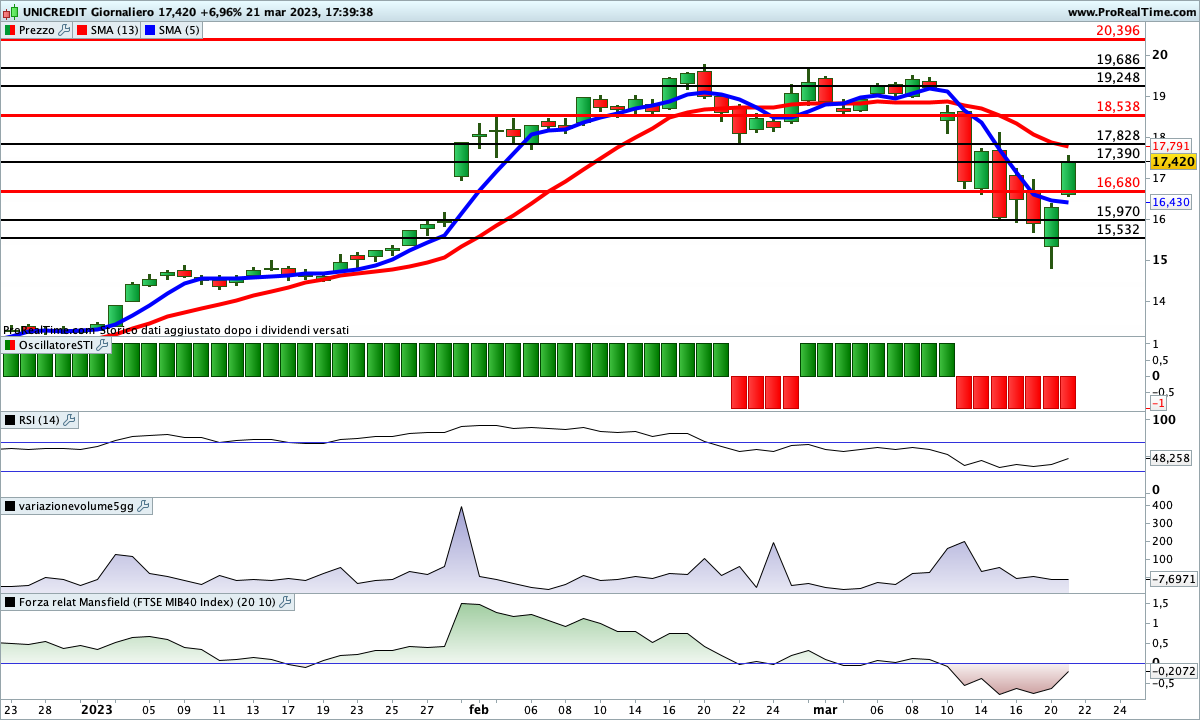Image resolution: width=1200 pixels, height=720 pixels.
Task: Click the OscillatoreSTI -1 value tag
Action: point(1157,403)
